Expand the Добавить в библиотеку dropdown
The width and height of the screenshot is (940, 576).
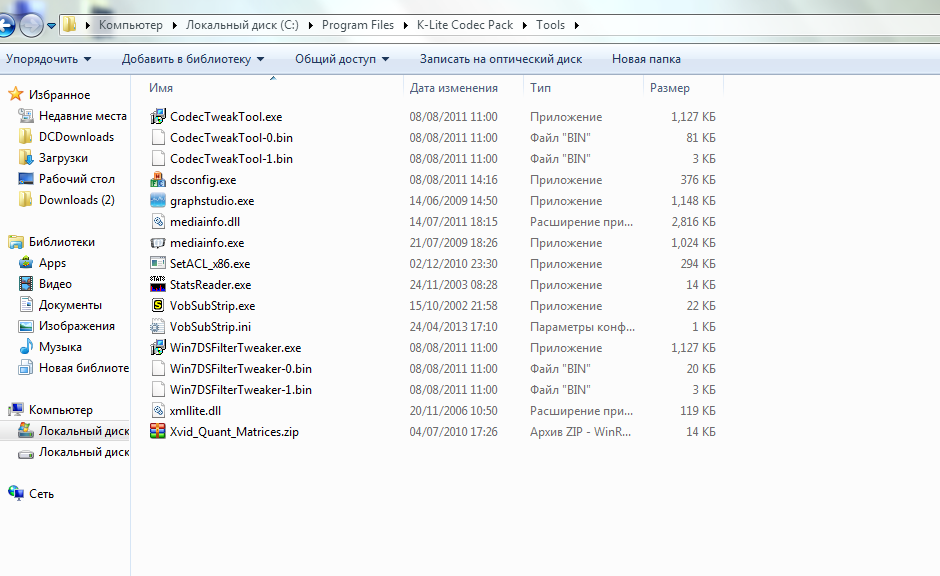pyautogui.click(x=193, y=59)
